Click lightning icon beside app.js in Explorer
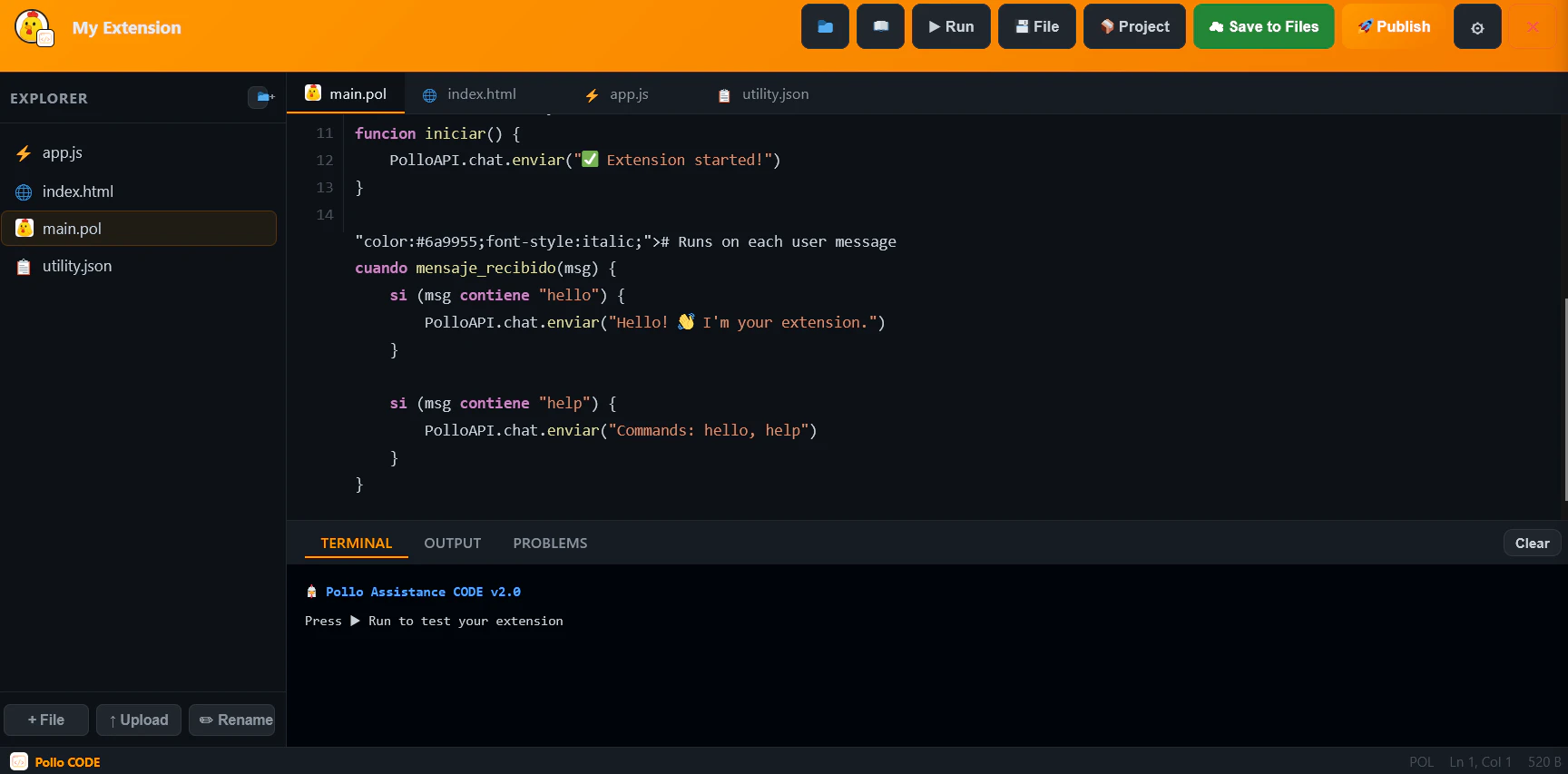This screenshot has width=1568, height=774. [x=24, y=154]
